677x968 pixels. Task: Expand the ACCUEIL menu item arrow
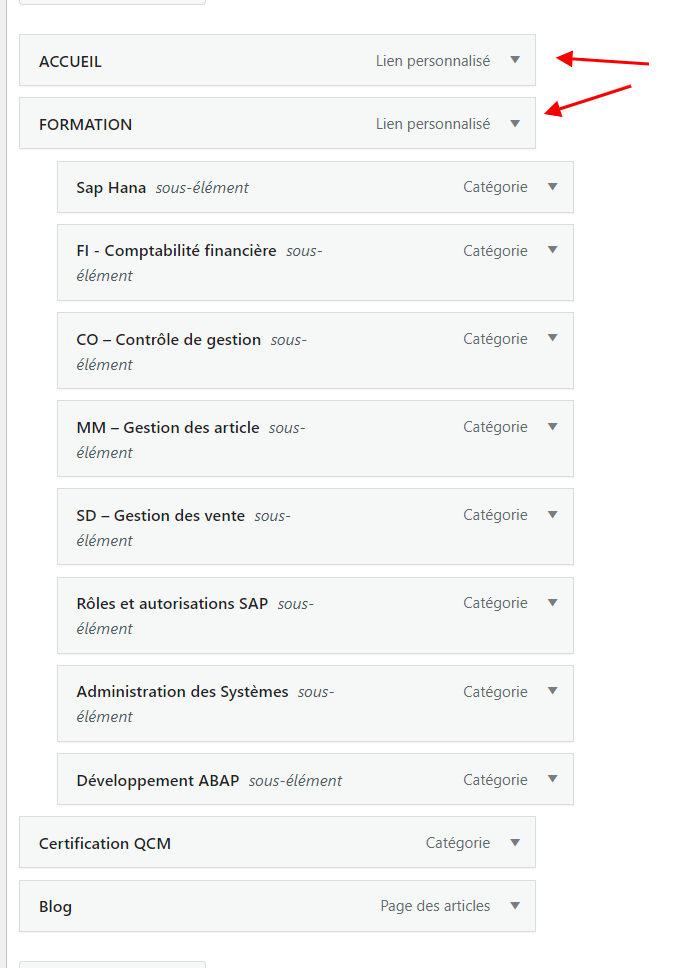tap(515, 60)
